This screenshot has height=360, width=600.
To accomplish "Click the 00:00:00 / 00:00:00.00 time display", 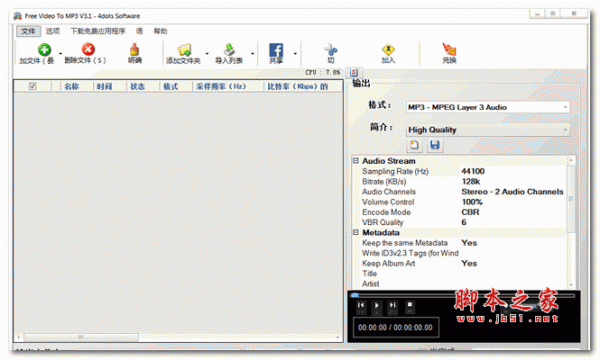I will [x=396, y=327].
